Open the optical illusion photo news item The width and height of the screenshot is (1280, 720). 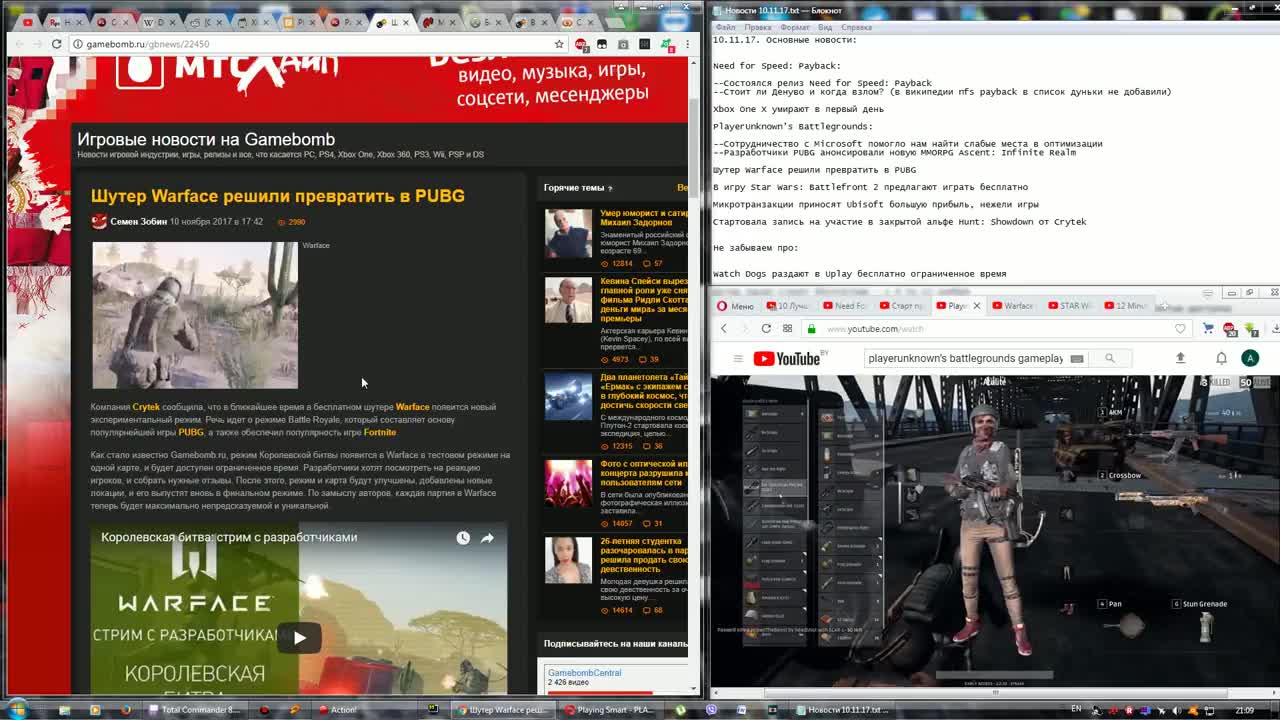[644, 473]
